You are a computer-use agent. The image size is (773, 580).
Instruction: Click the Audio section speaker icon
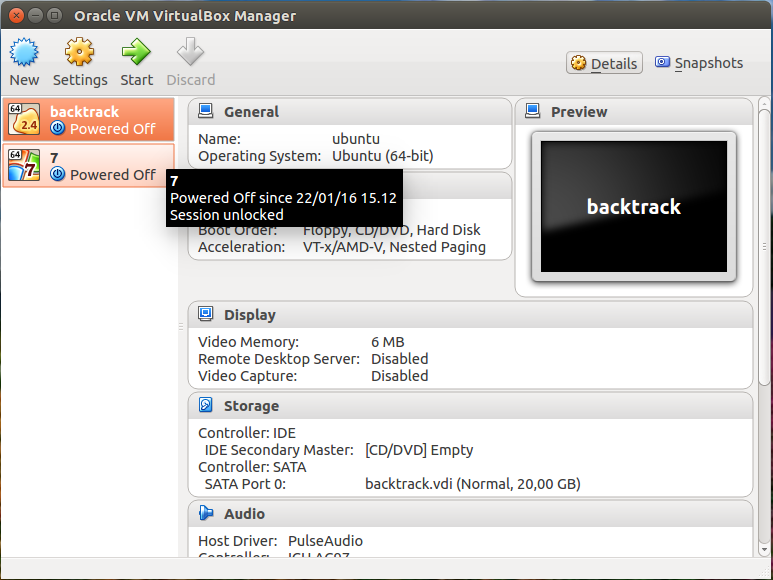tap(206, 513)
